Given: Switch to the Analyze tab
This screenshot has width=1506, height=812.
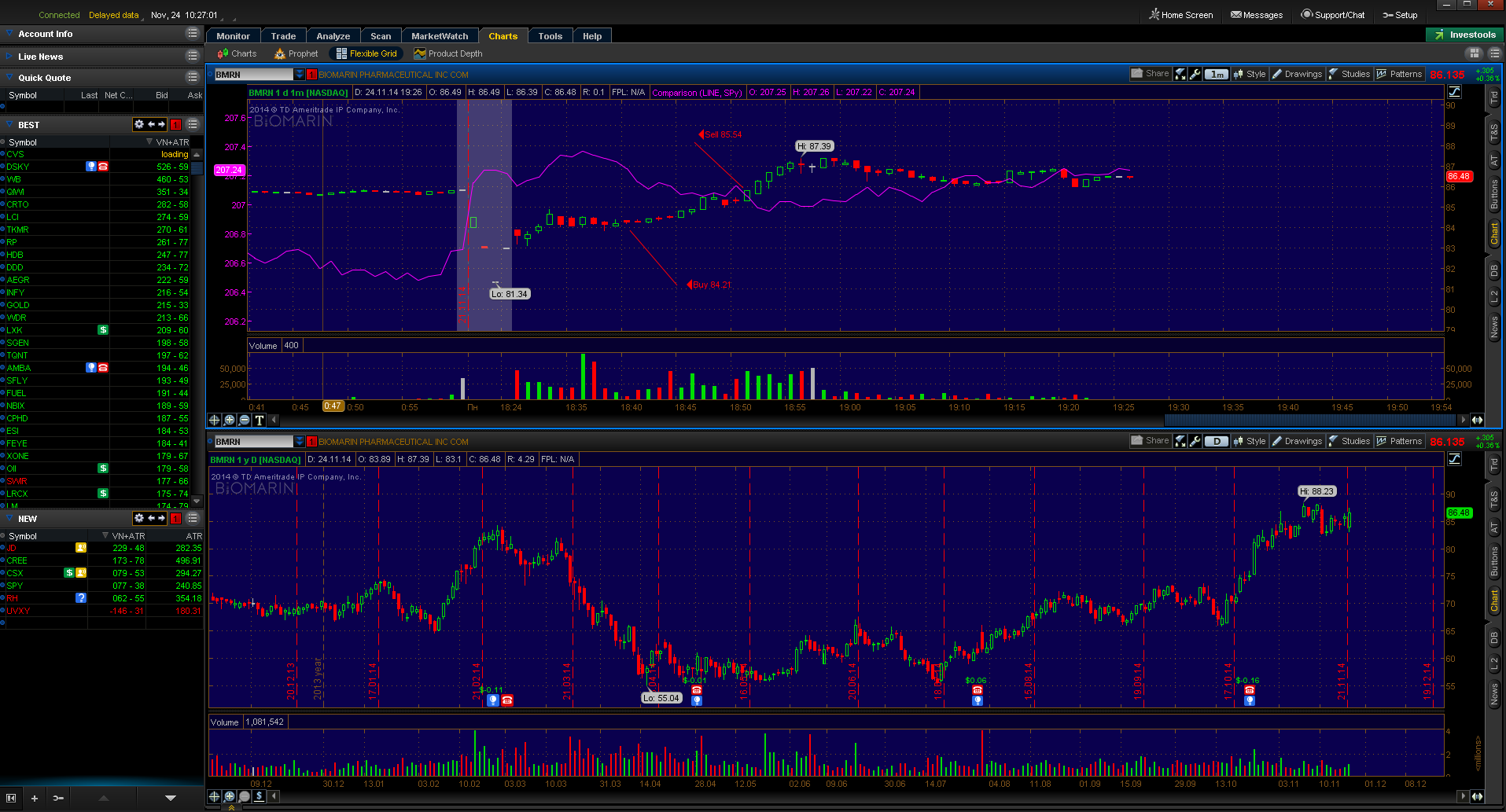Looking at the screenshot, I should click(x=333, y=36).
